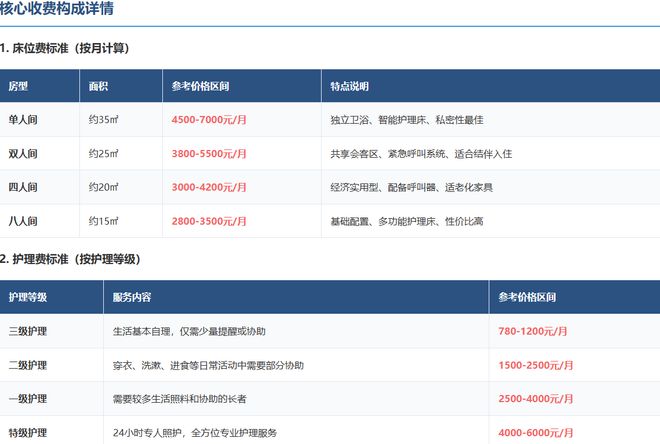Click the heading 核心收费构成详情
This screenshot has width=660, height=444.
tap(56, 8)
